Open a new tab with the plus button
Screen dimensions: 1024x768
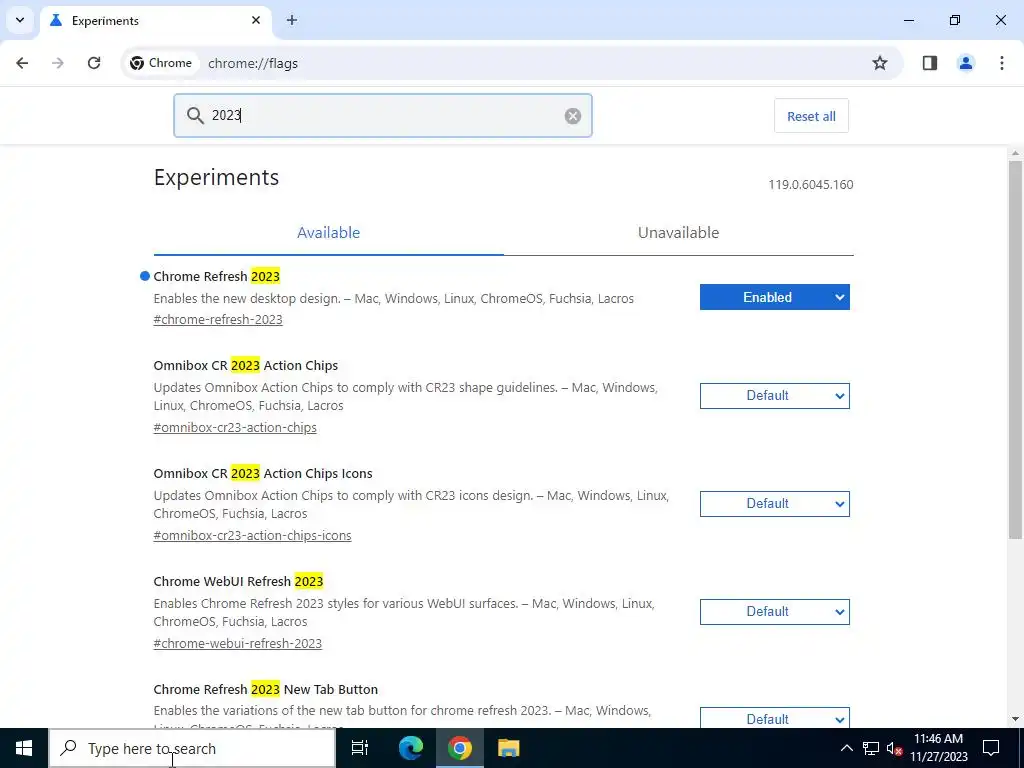[x=292, y=20]
